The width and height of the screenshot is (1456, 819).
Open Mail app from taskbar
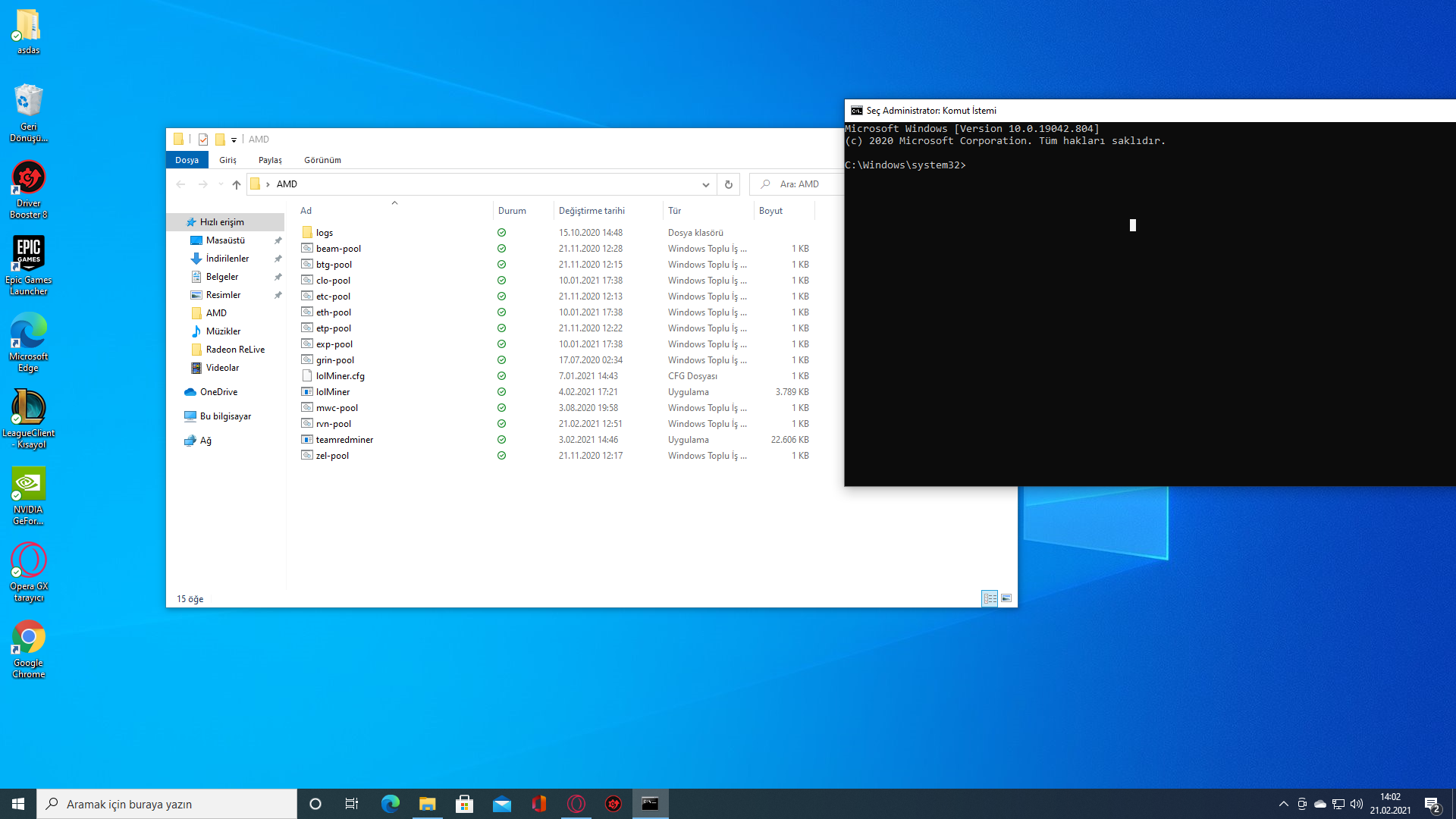(502, 804)
